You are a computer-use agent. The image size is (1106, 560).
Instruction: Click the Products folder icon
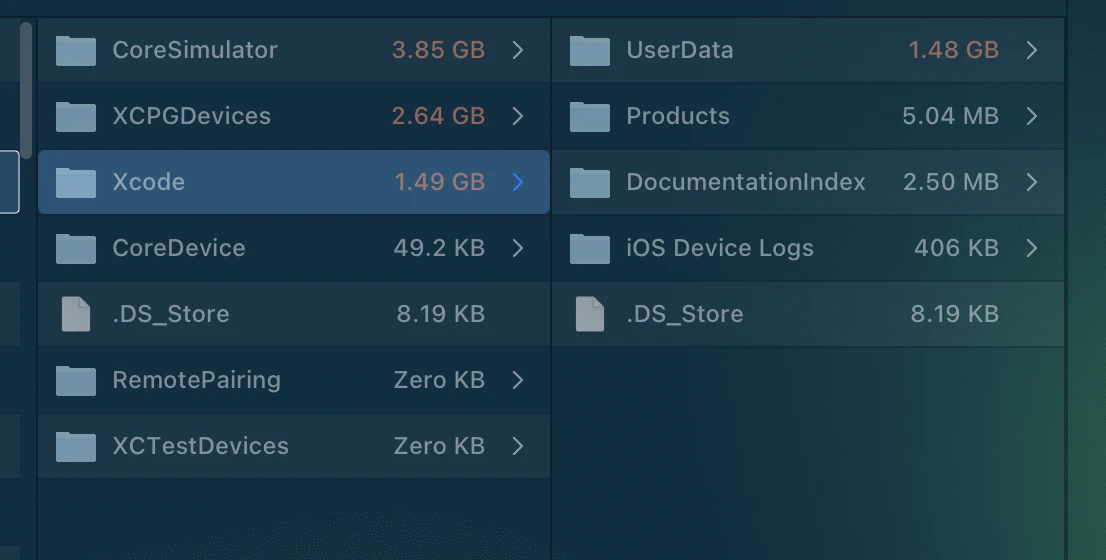[590, 116]
